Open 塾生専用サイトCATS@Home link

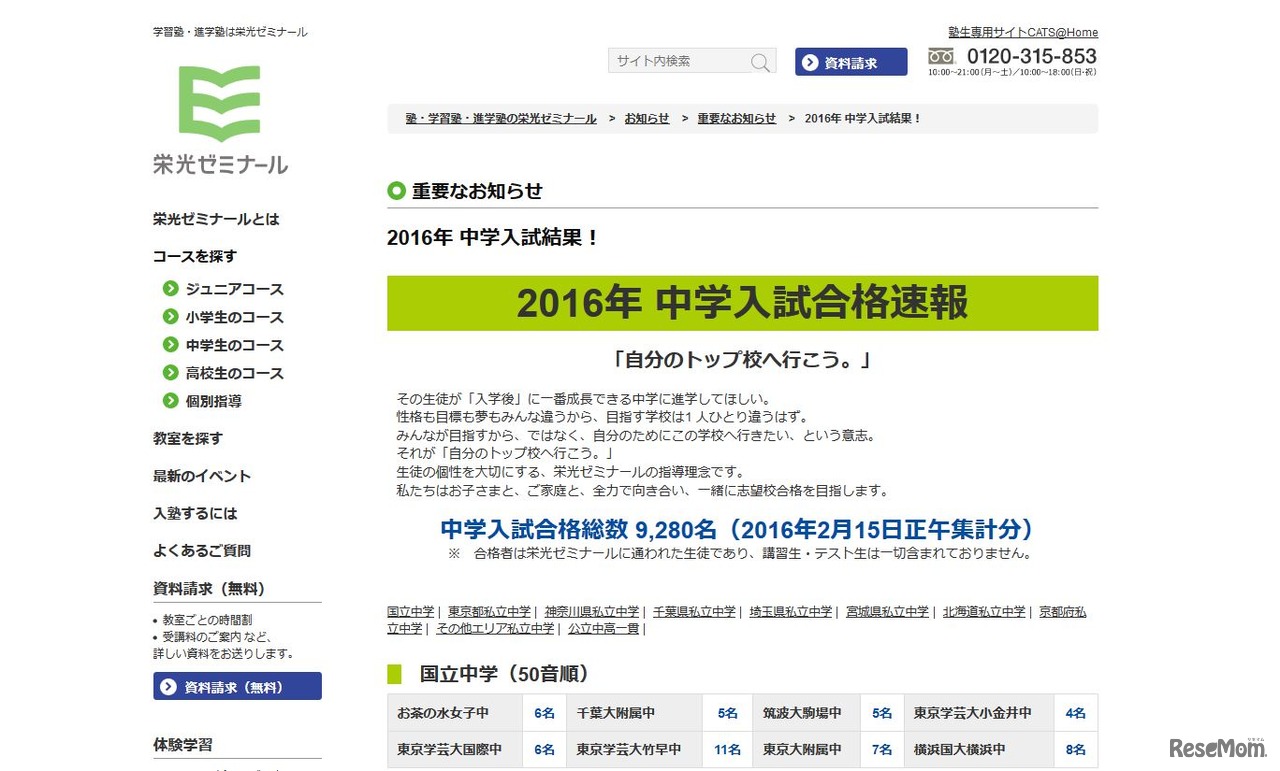(x=1023, y=32)
